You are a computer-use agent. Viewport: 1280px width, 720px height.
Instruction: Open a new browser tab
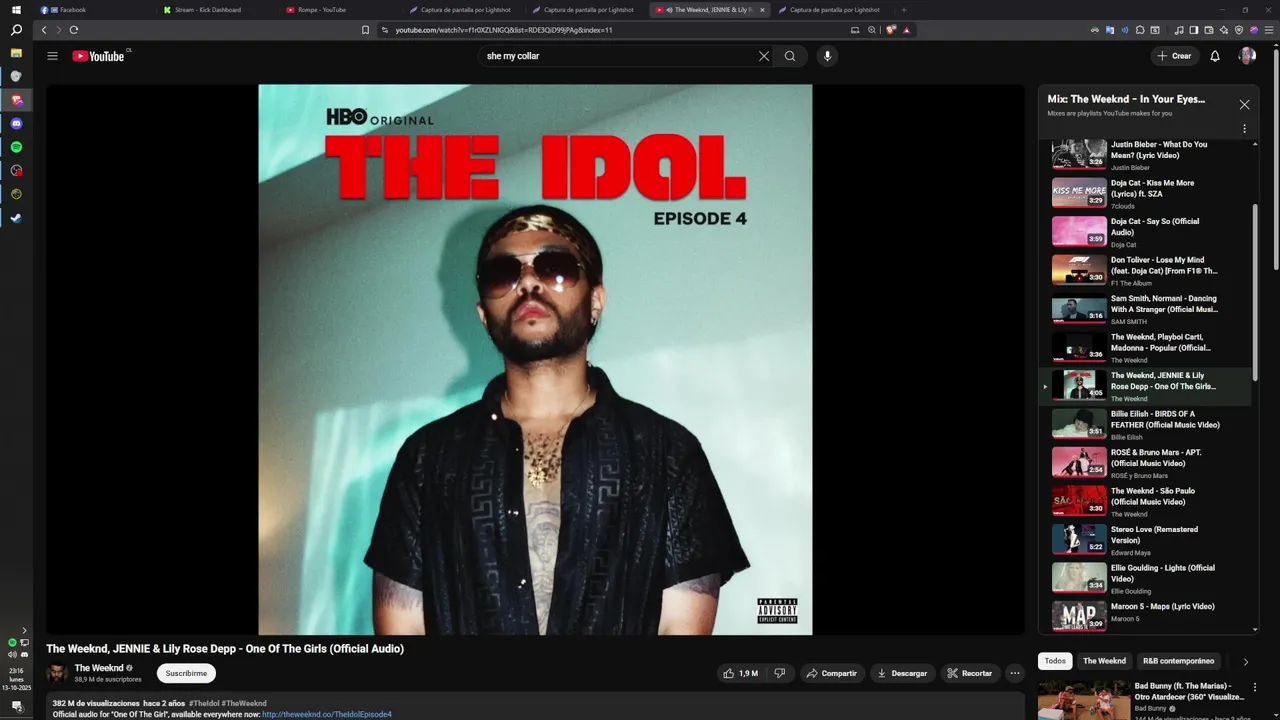(x=904, y=10)
